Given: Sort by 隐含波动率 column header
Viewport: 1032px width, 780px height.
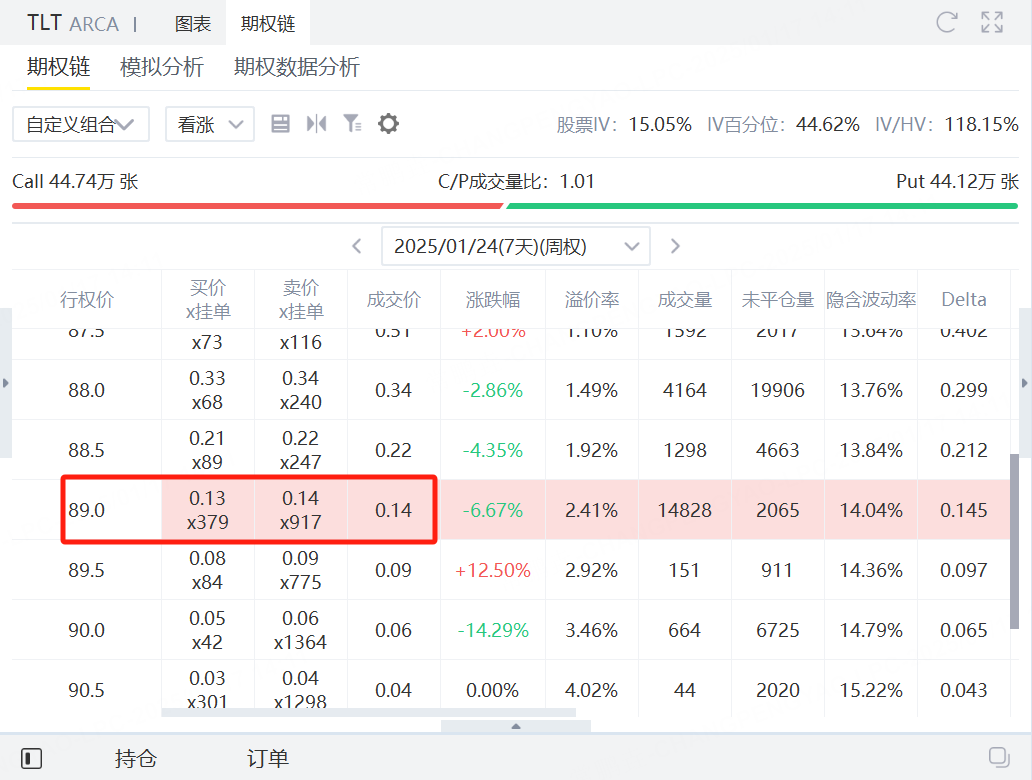Looking at the screenshot, I should (871, 299).
